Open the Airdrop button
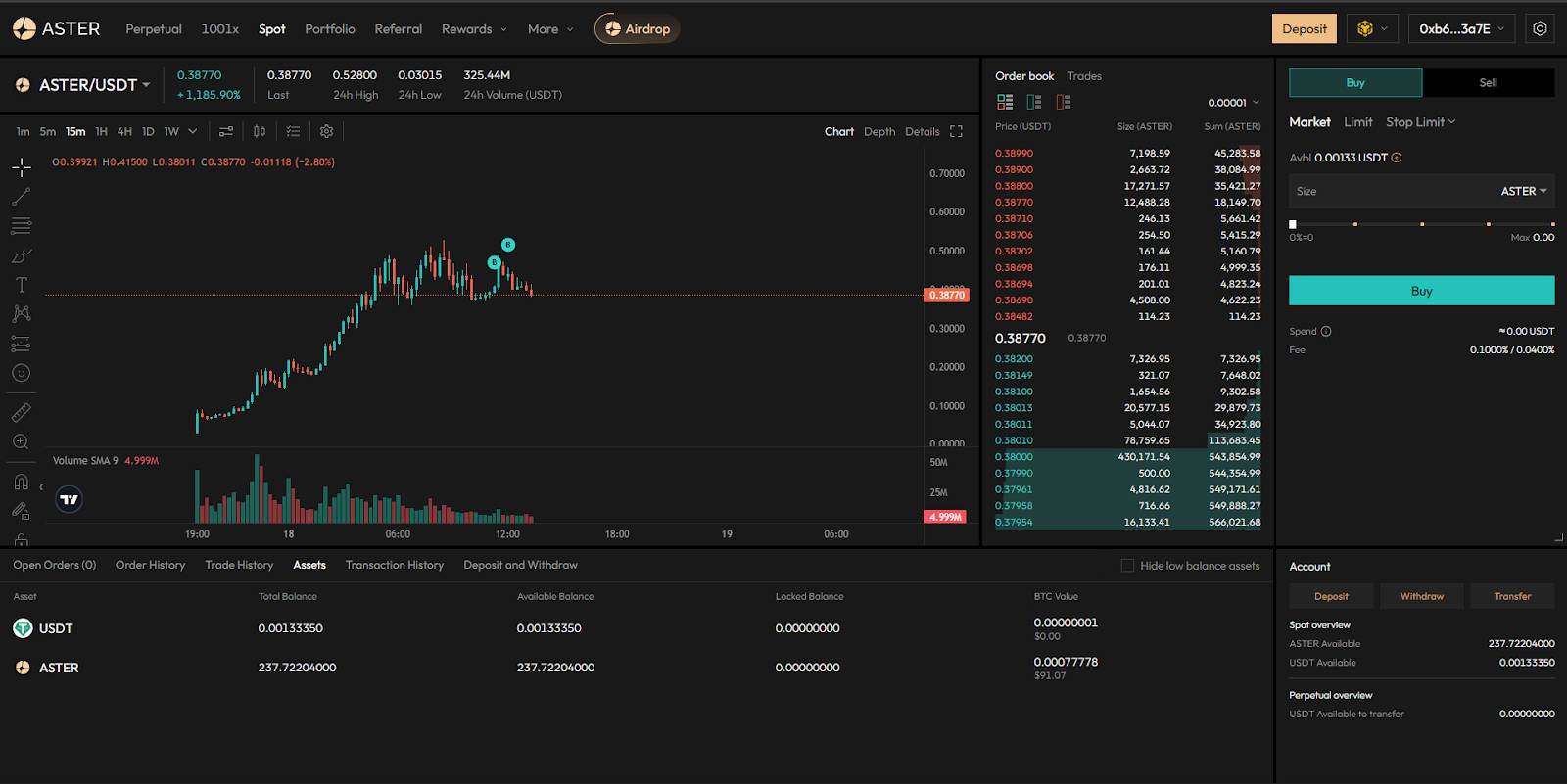The height and width of the screenshot is (784, 1567). click(638, 28)
